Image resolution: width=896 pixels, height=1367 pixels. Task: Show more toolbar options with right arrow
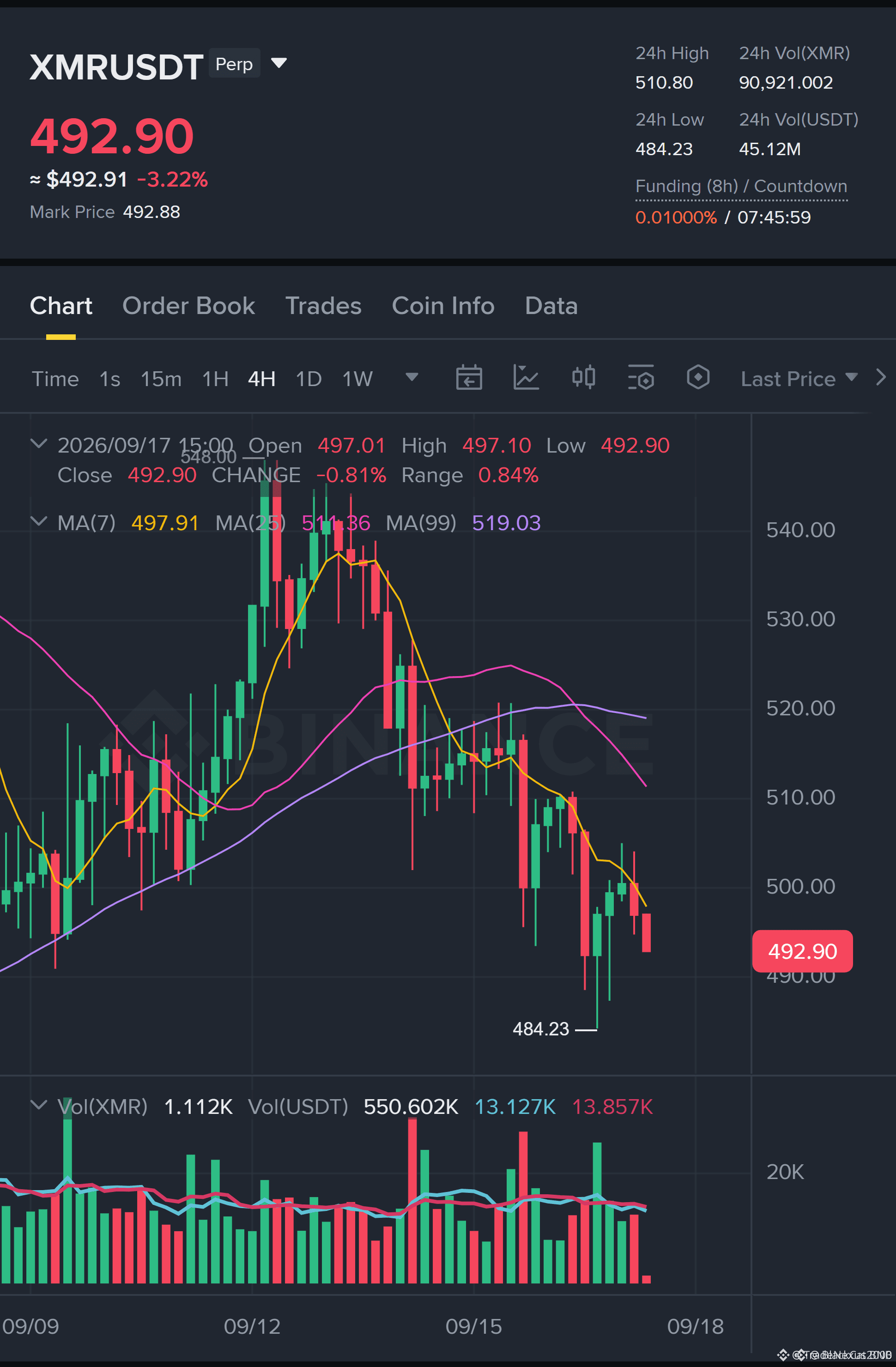[x=880, y=377]
